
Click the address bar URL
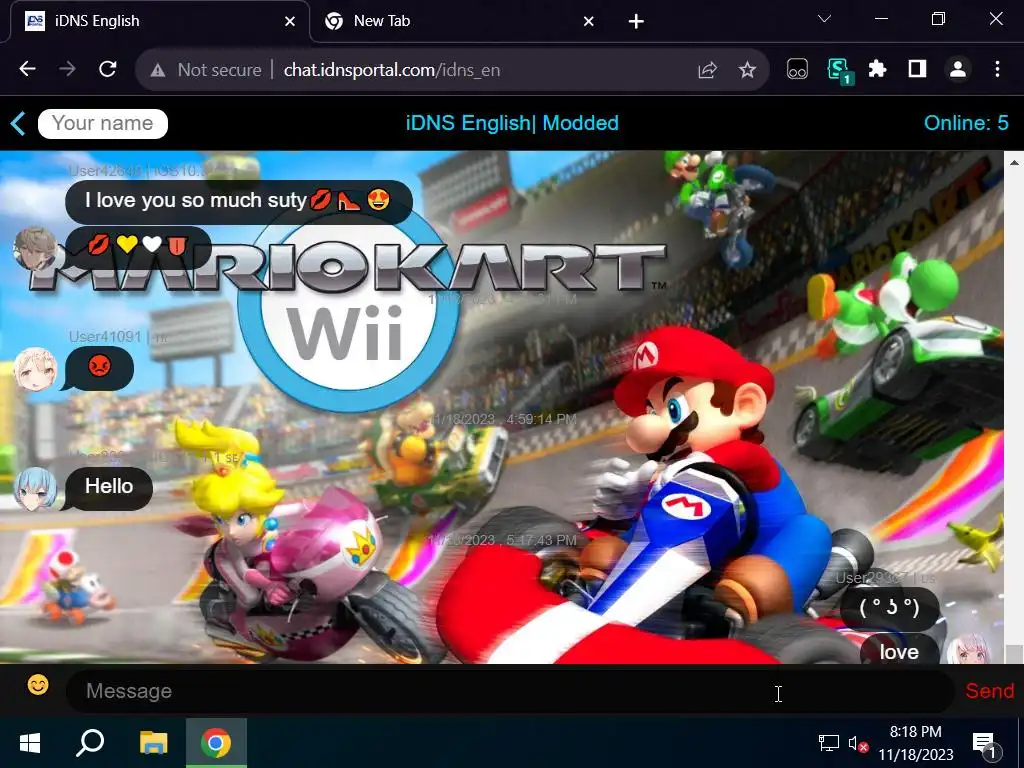click(x=392, y=70)
